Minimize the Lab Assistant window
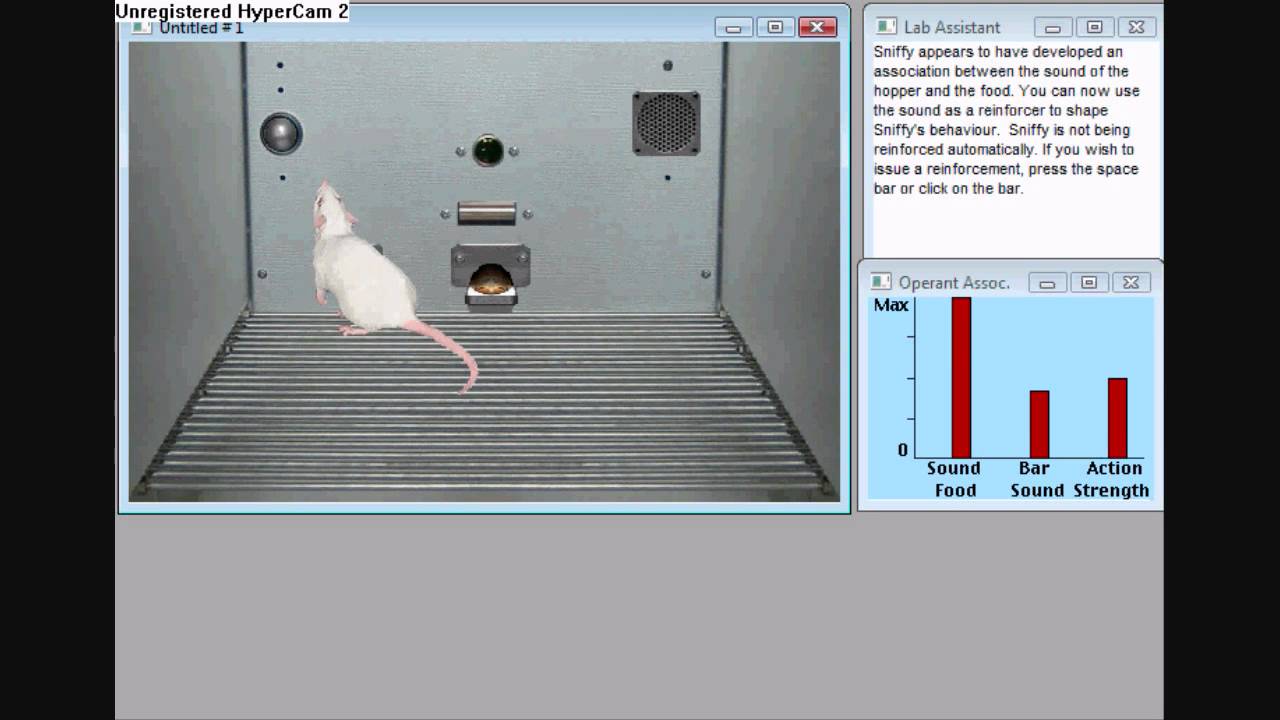1280x720 pixels. pyautogui.click(x=1052, y=27)
